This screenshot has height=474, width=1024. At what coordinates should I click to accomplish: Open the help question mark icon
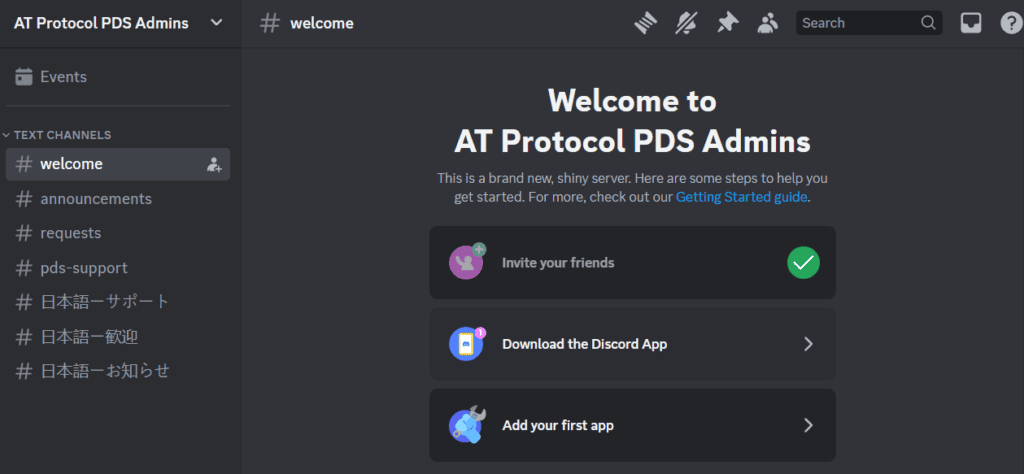click(x=1011, y=24)
